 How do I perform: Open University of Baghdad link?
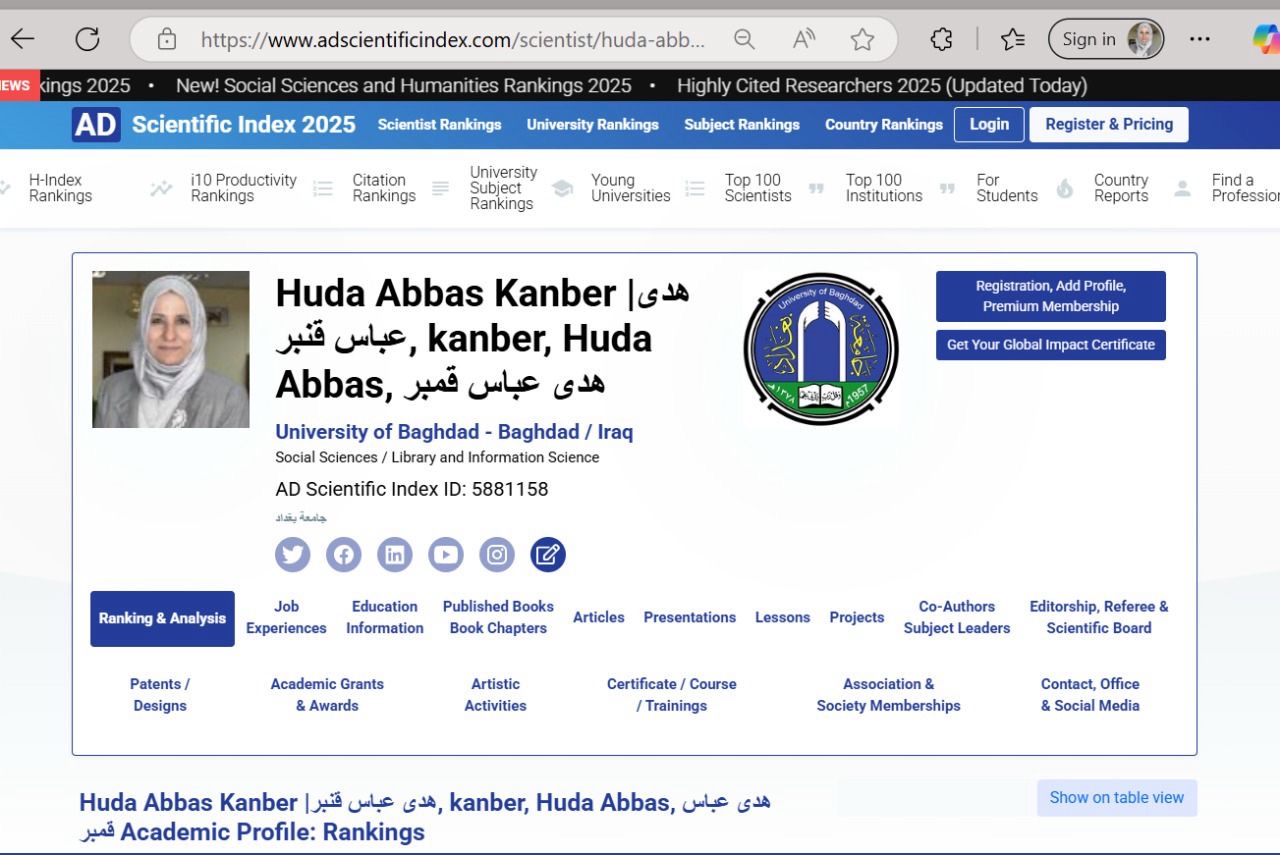pos(454,432)
